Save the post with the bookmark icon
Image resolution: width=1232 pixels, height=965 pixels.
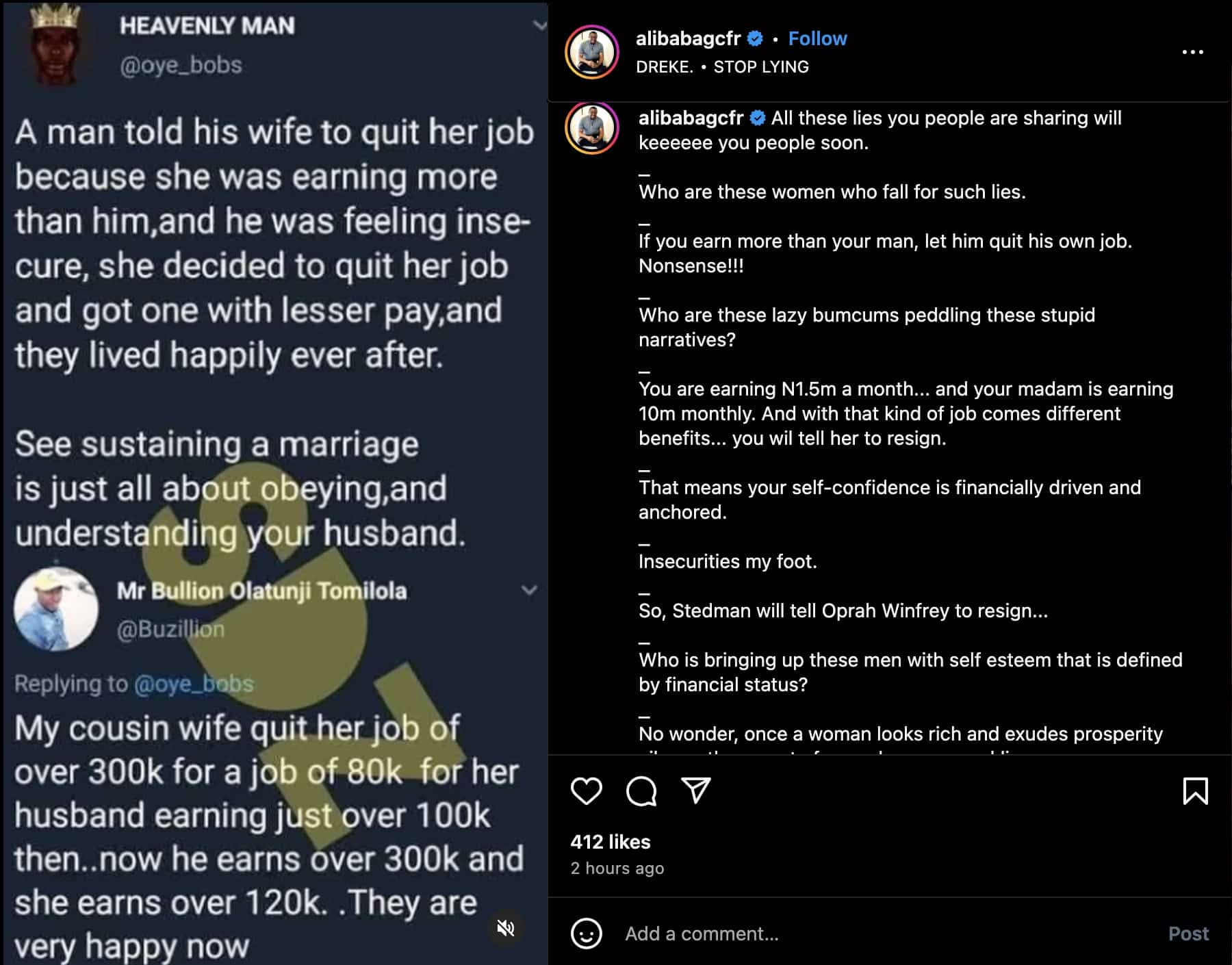pyautogui.click(x=1195, y=791)
